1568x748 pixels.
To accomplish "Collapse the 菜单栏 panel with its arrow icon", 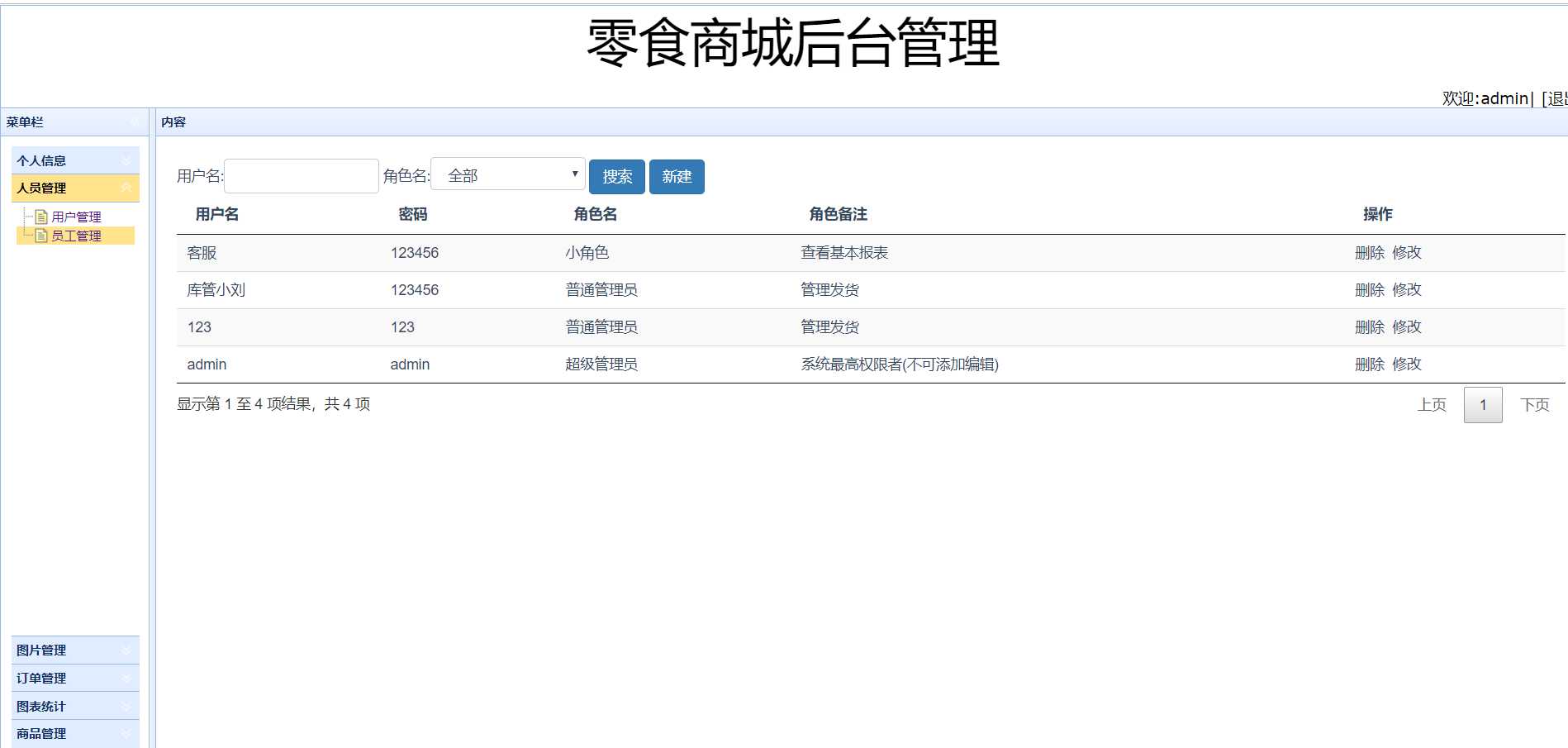I will coord(135,122).
